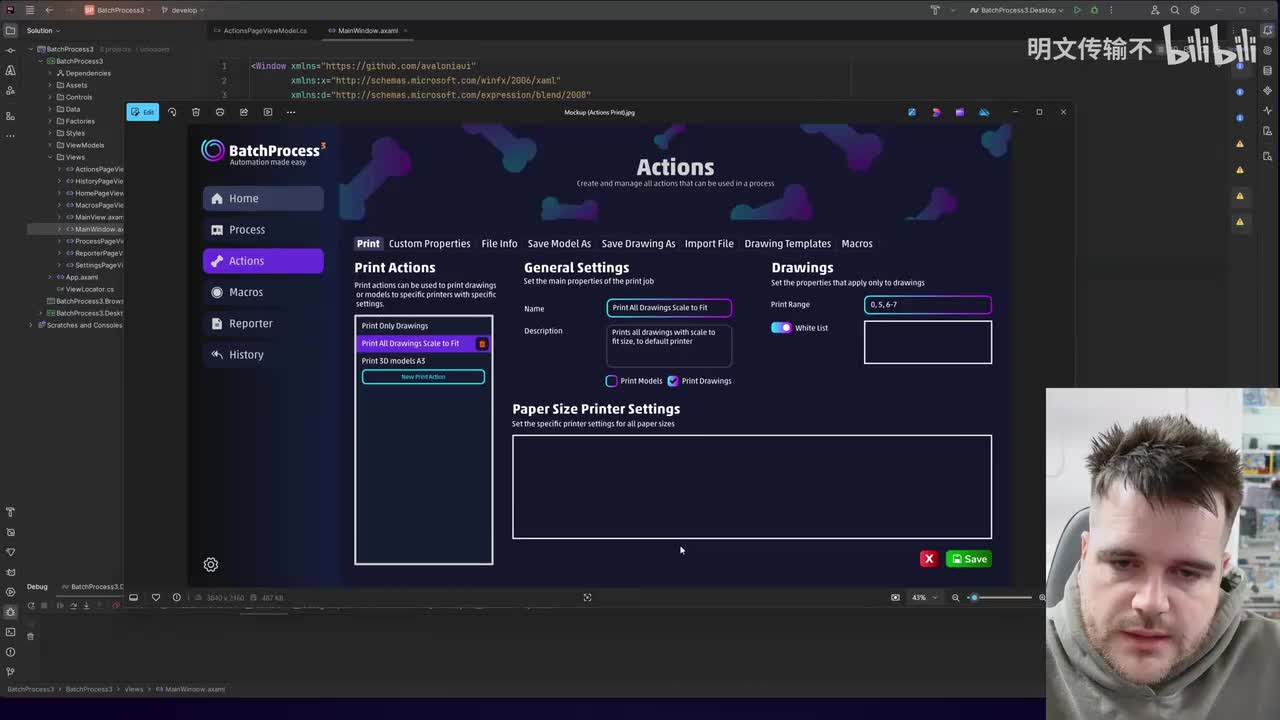Print the mockup image from the viewer toolbar
1280x720 pixels.
tap(220, 112)
